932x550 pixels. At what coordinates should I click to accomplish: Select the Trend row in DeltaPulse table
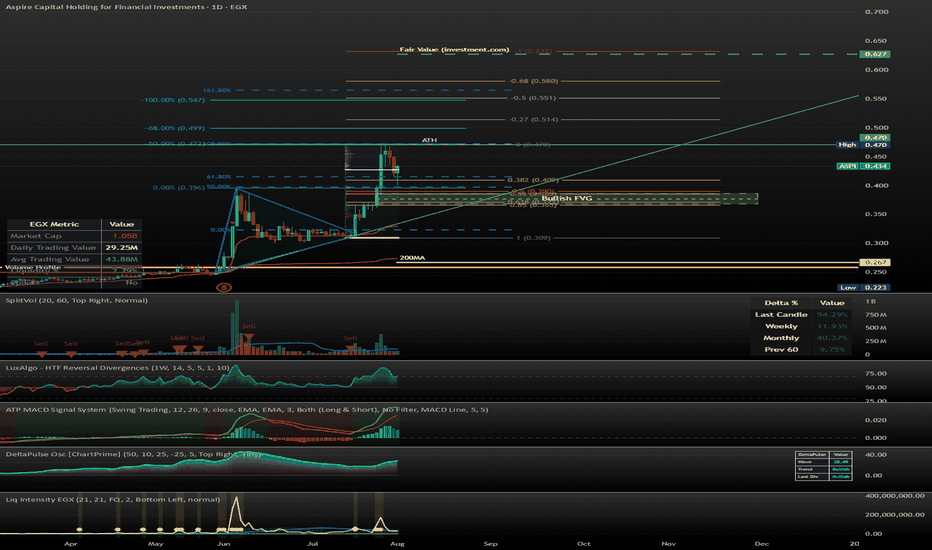coord(823,469)
